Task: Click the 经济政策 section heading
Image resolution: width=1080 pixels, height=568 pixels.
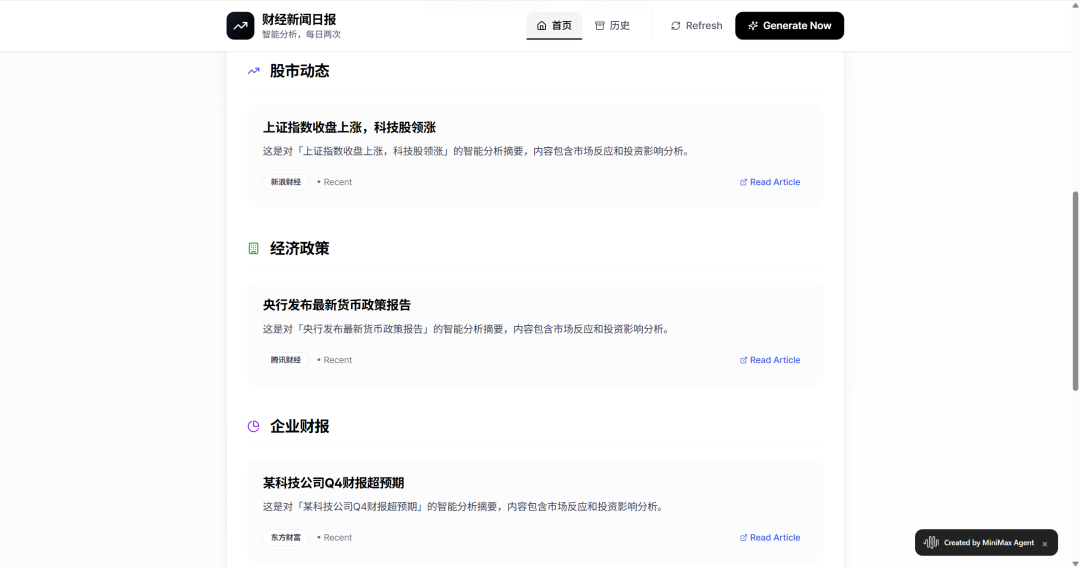Action: click(x=300, y=249)
